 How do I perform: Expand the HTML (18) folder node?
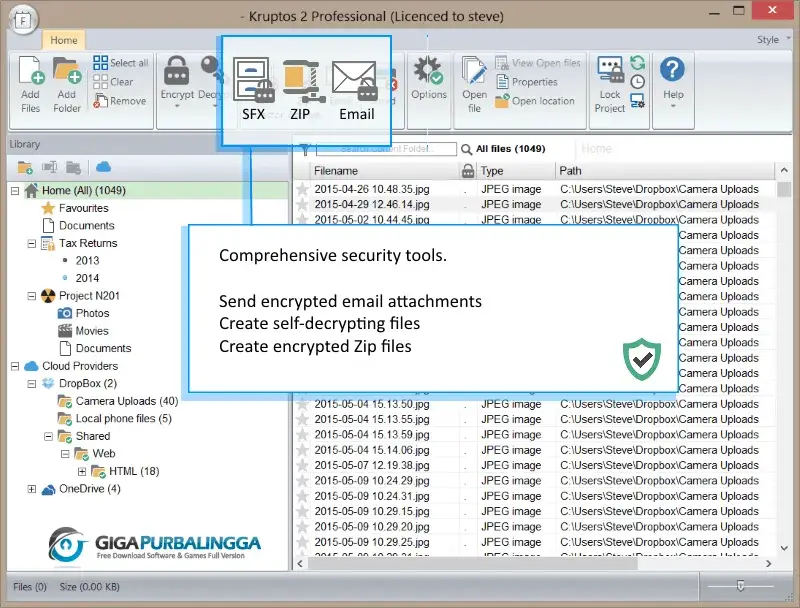click(82, 471)
